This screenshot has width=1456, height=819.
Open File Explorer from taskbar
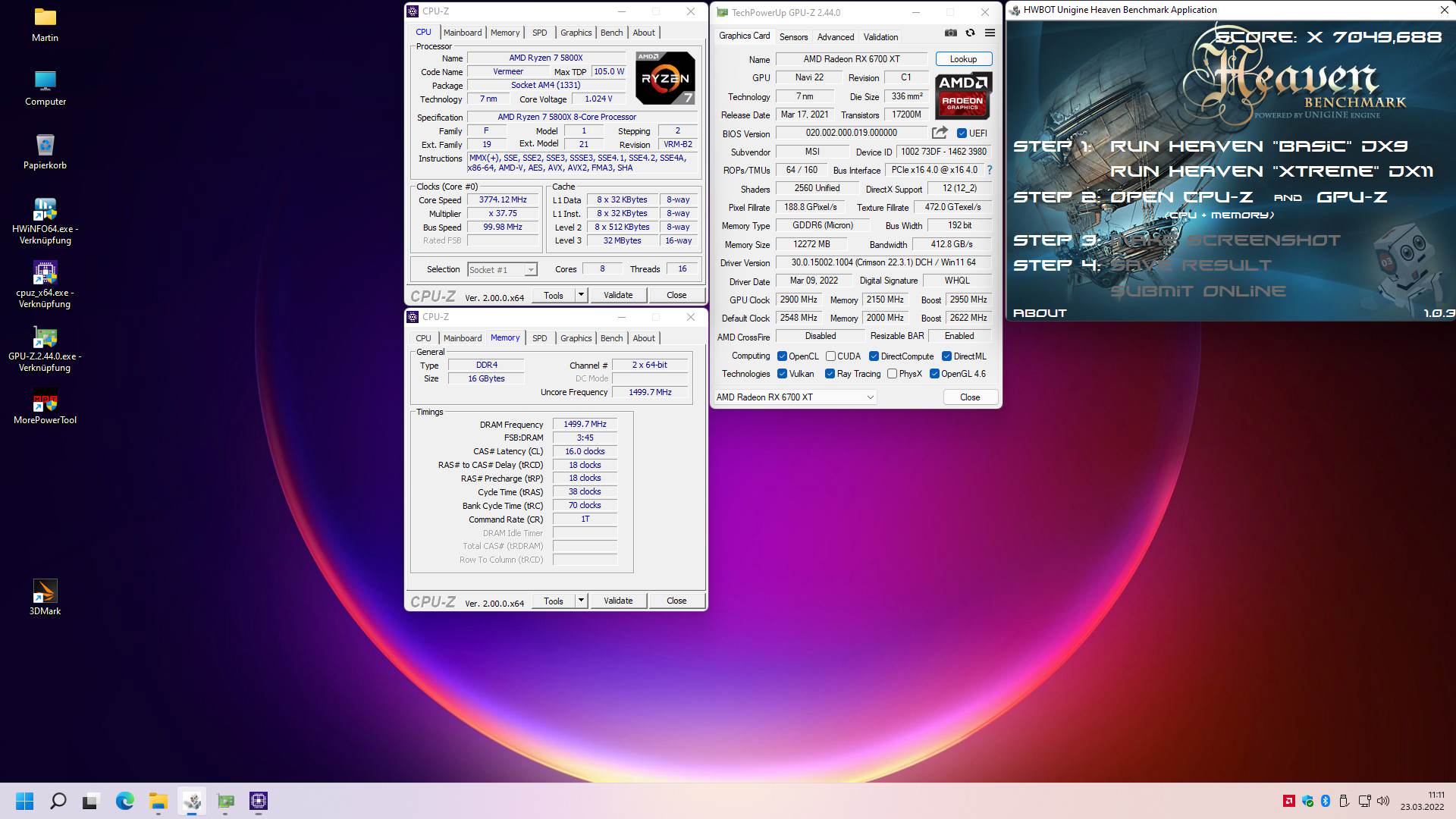pos(158,801)
